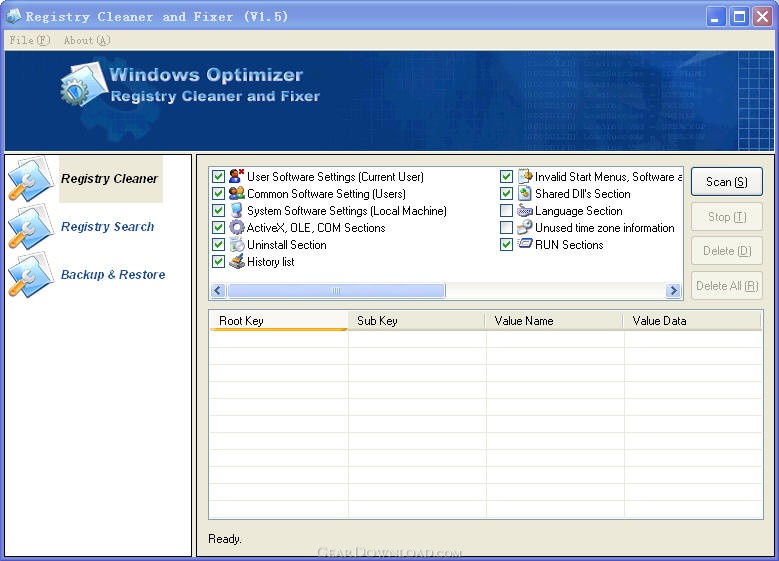Click the History list icon
779x561 pixels.
236,261
